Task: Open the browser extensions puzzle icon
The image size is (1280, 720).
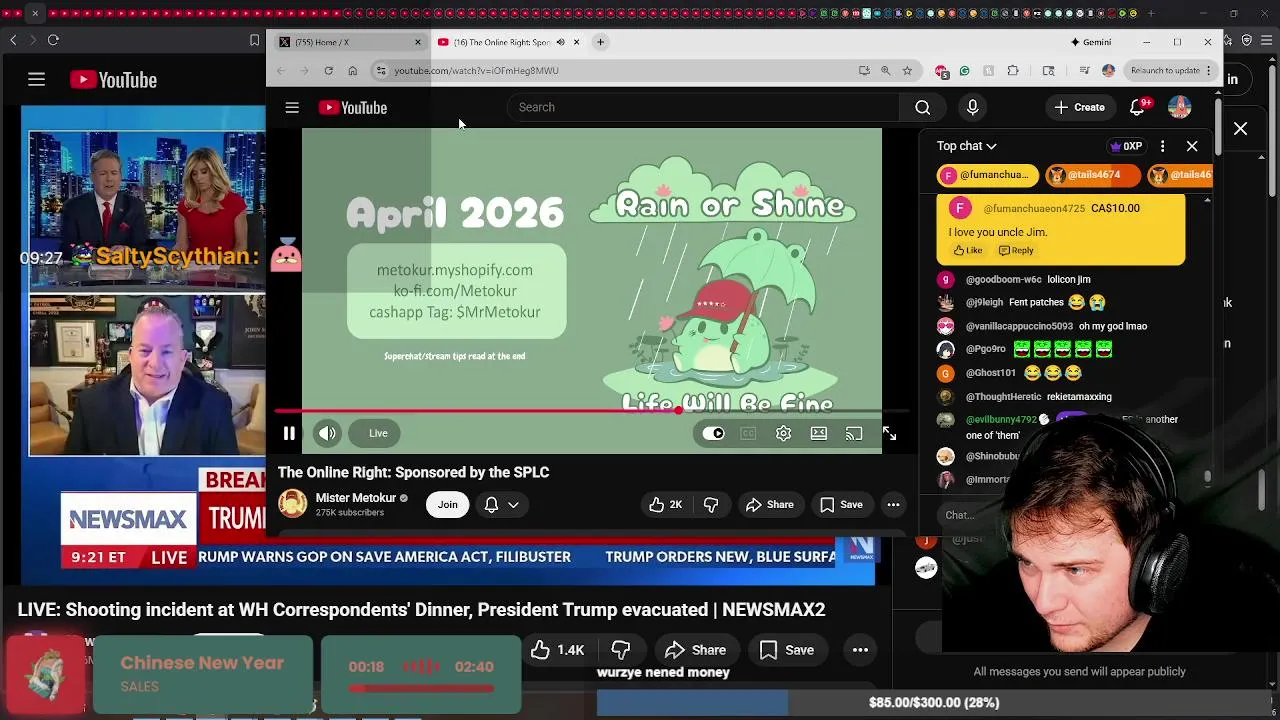Action: (x=1013, y=71)
